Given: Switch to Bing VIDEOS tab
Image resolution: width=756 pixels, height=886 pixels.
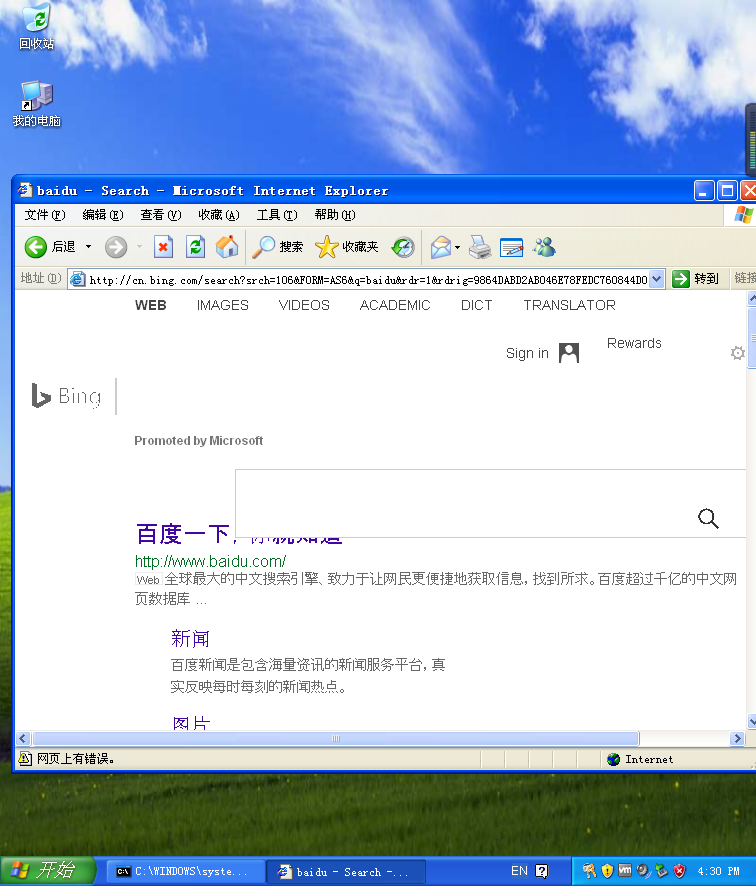Looking at the screenshot, I should point(304,305).
